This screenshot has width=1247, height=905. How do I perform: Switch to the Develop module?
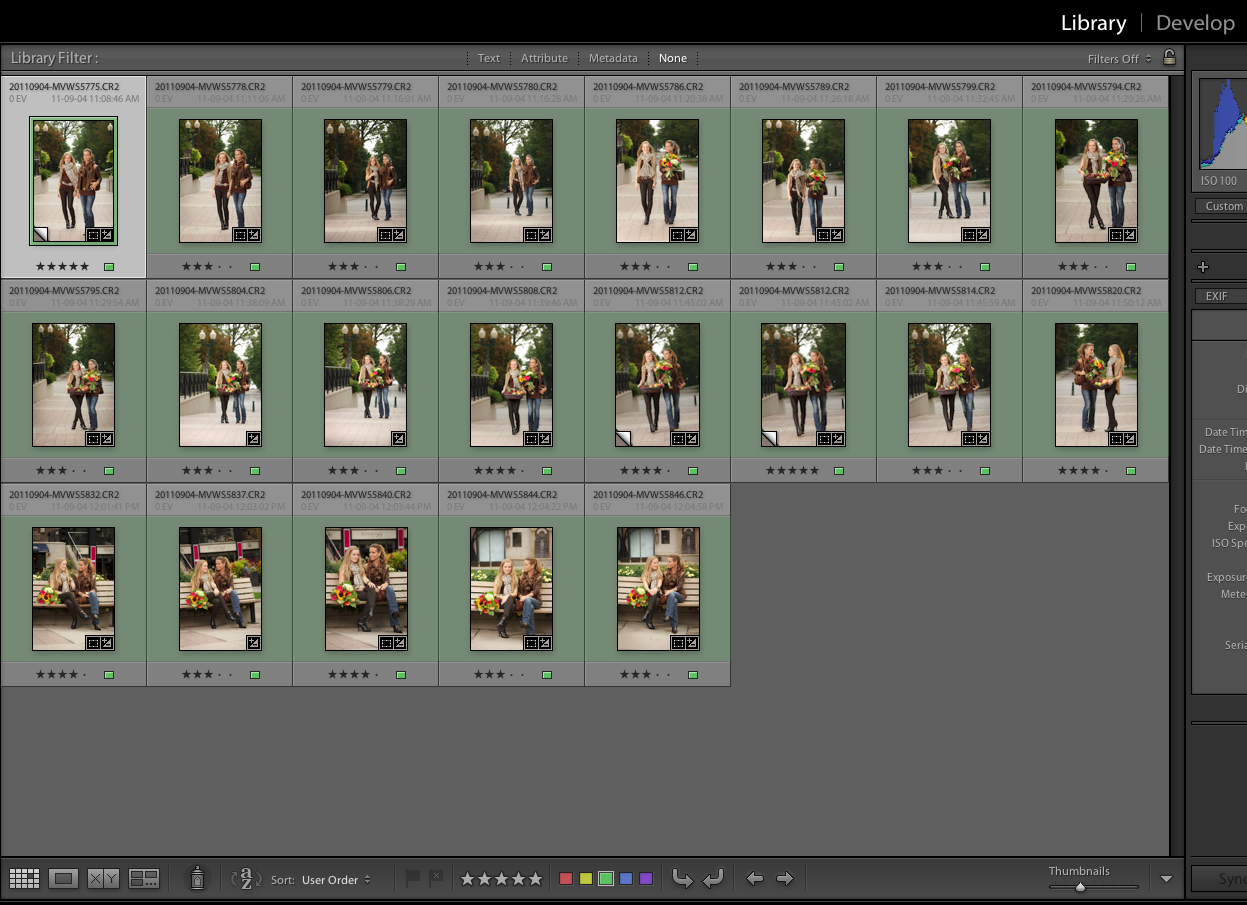coord(1194,23)
